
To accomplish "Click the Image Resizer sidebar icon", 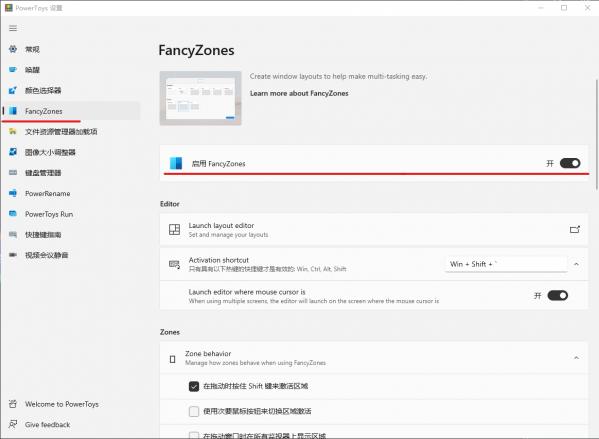I will point(13,152).
